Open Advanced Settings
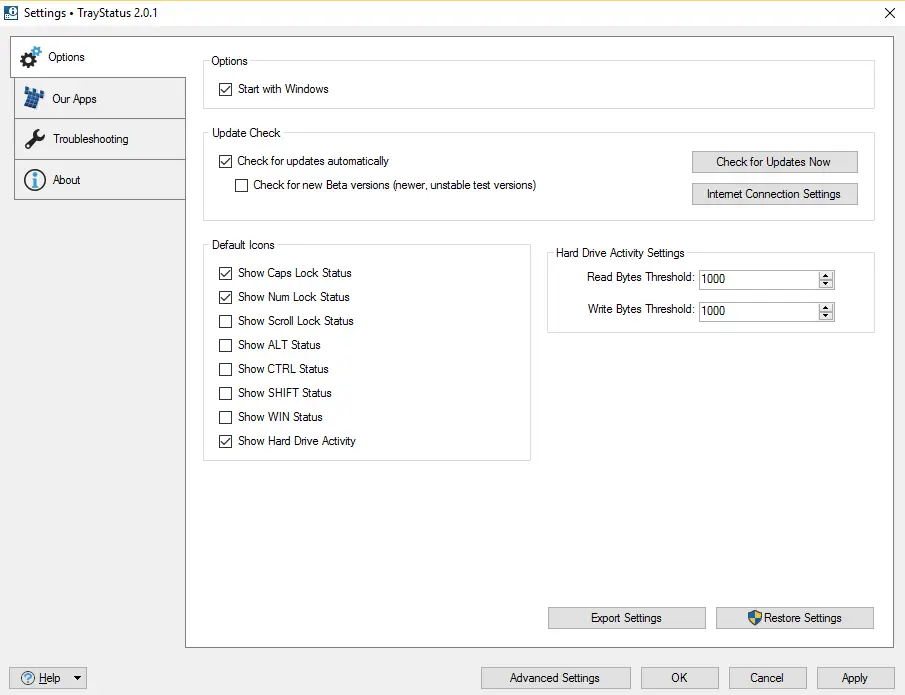The height and width of the screenshot is (695, 905). tap(555, 678)
